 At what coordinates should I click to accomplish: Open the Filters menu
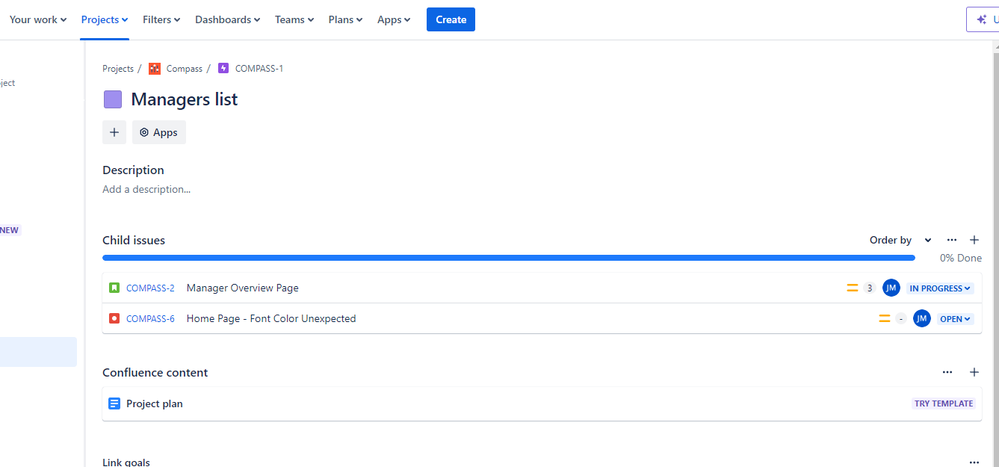tap(161, 20)
